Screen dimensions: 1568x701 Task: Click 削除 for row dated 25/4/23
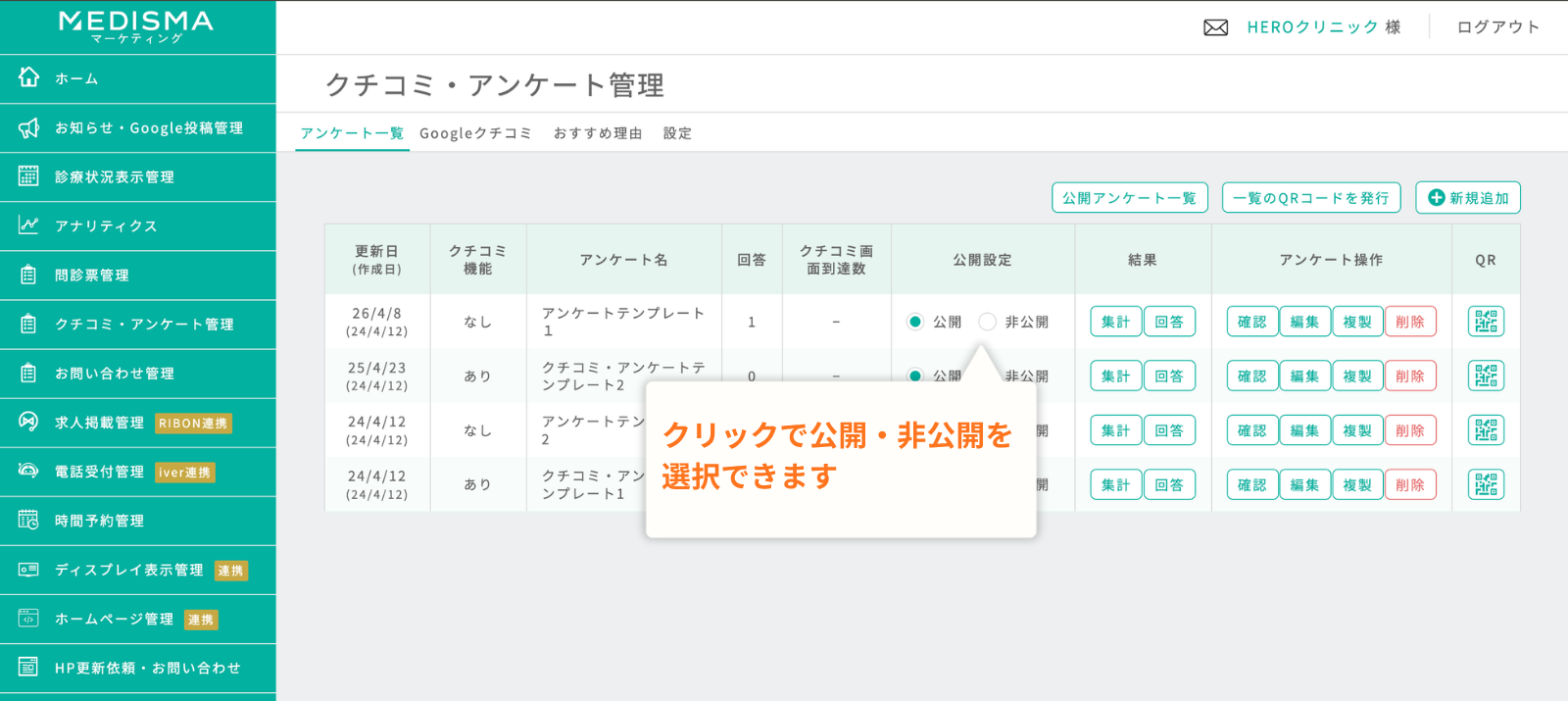[1411, 376]
